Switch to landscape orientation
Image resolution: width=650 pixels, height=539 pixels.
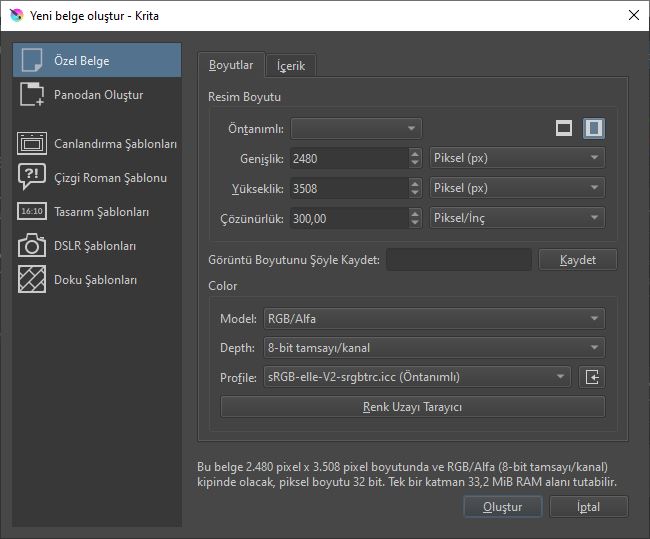coord(564,128)
